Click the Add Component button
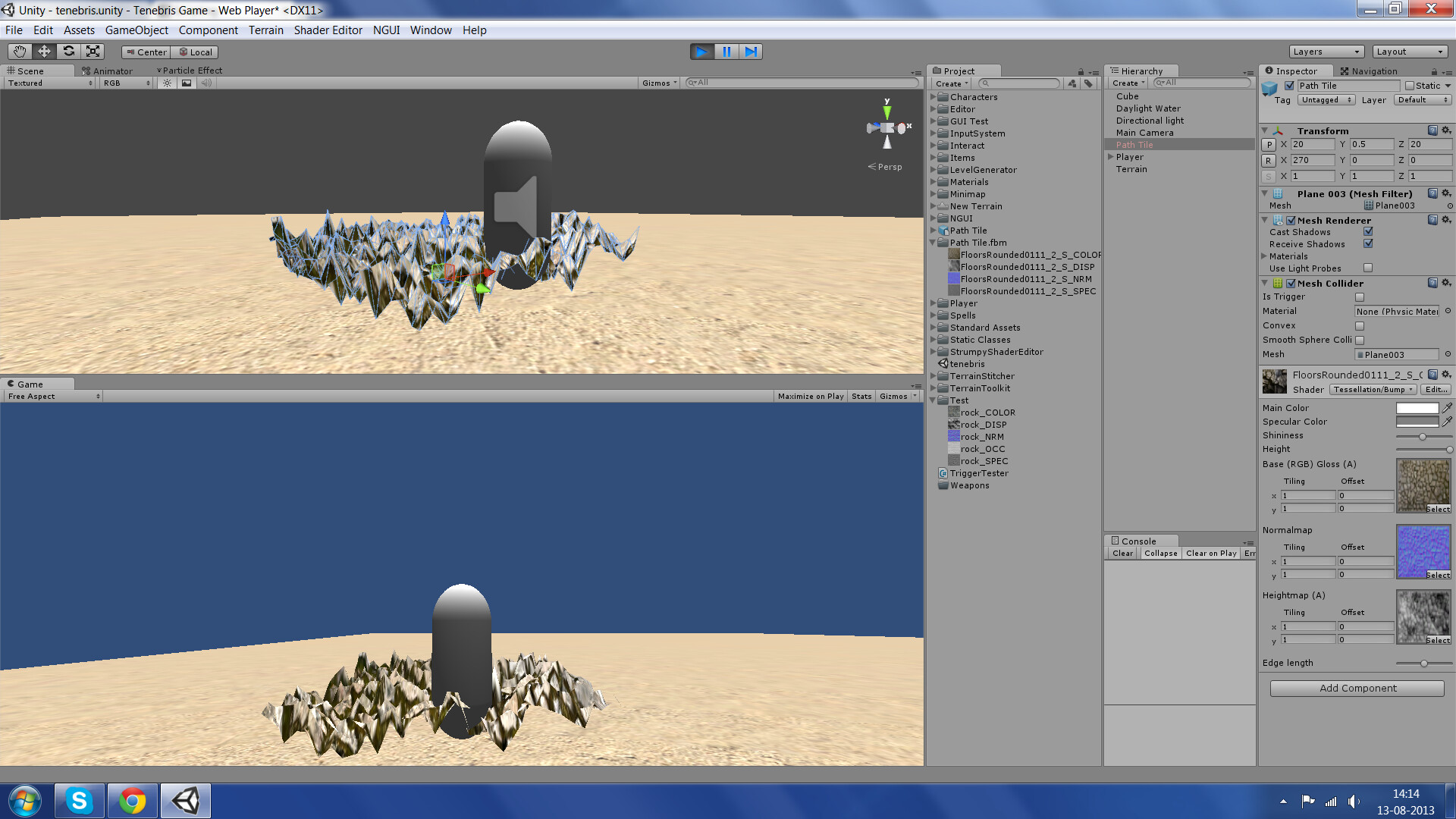1456x819 pixels. coord(1357,688)
